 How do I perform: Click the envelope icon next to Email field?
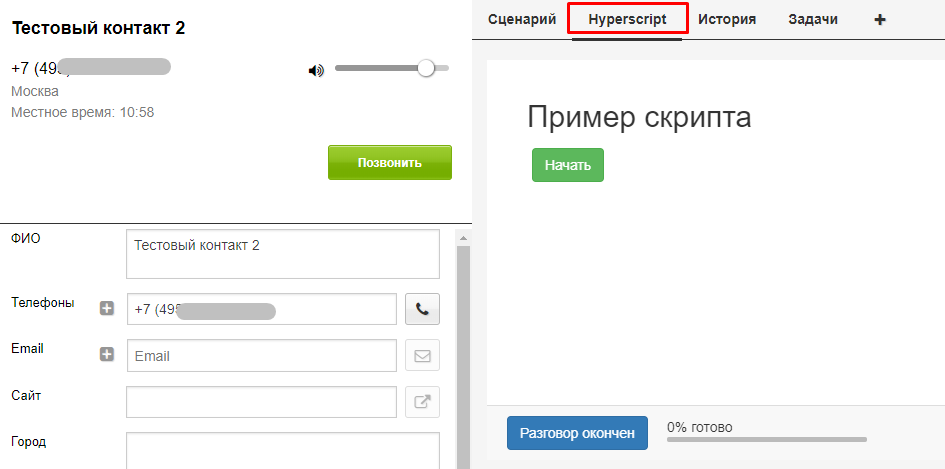[x=422, y=355]
